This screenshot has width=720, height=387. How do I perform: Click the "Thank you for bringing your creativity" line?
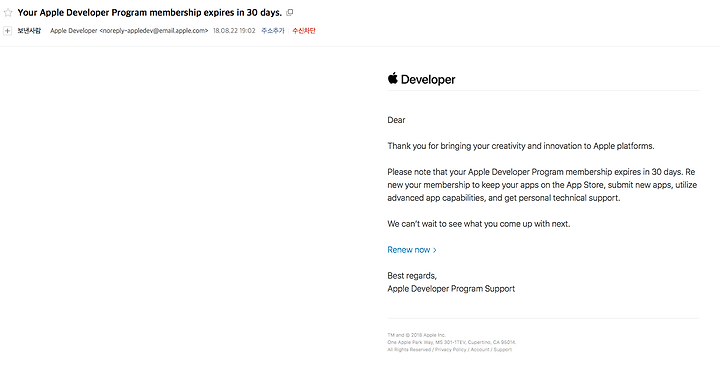click(x=521, y=146)
